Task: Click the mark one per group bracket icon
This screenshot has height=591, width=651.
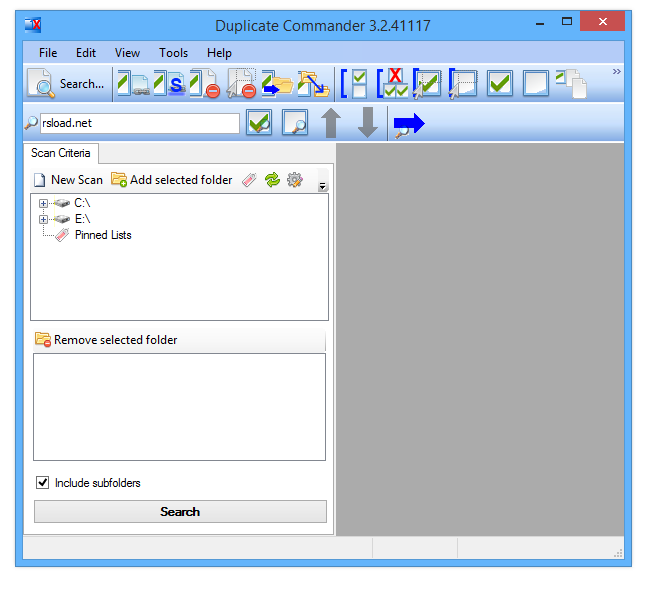Action: [354, 84]
